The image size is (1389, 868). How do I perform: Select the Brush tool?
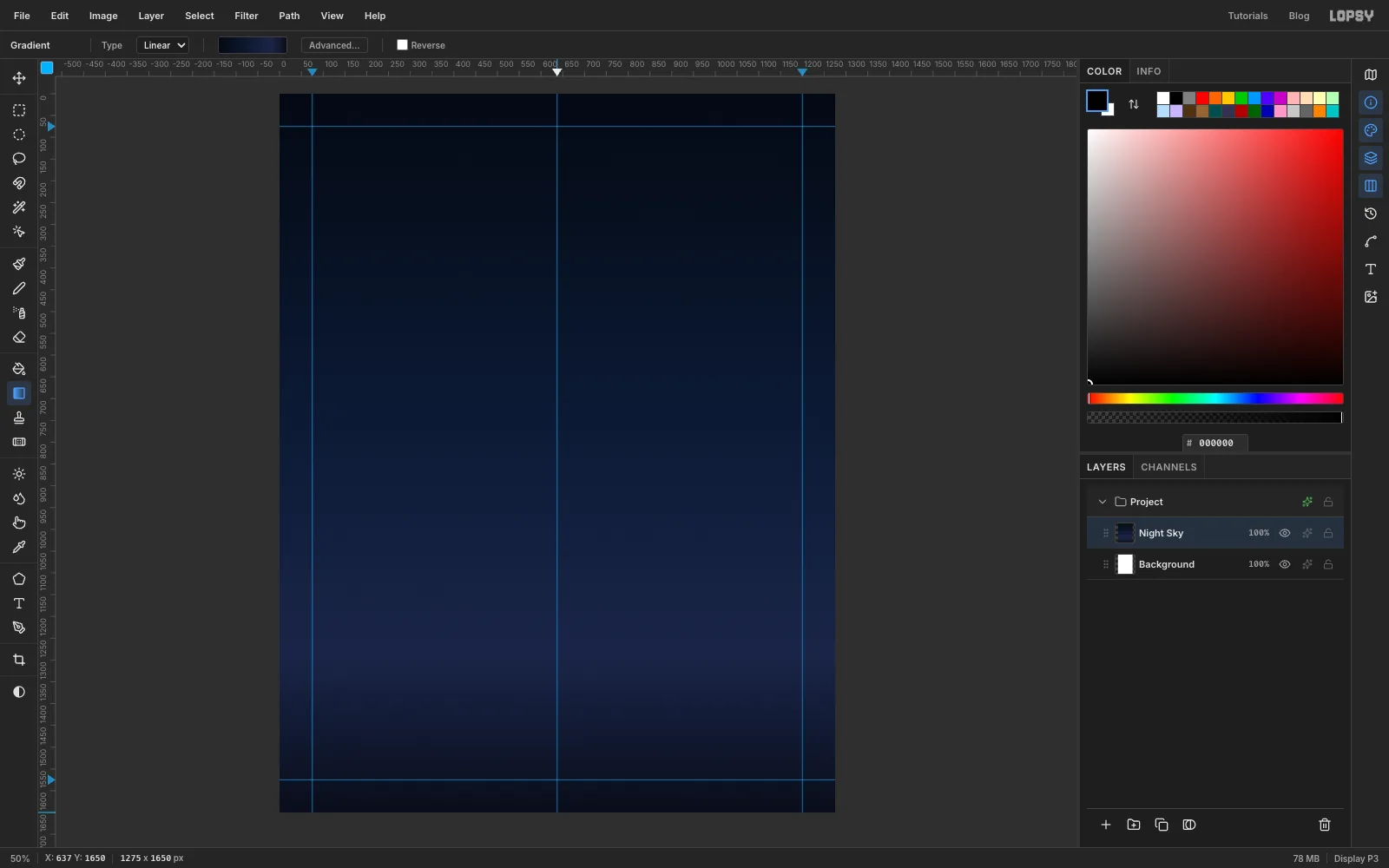tap(19, 264)
